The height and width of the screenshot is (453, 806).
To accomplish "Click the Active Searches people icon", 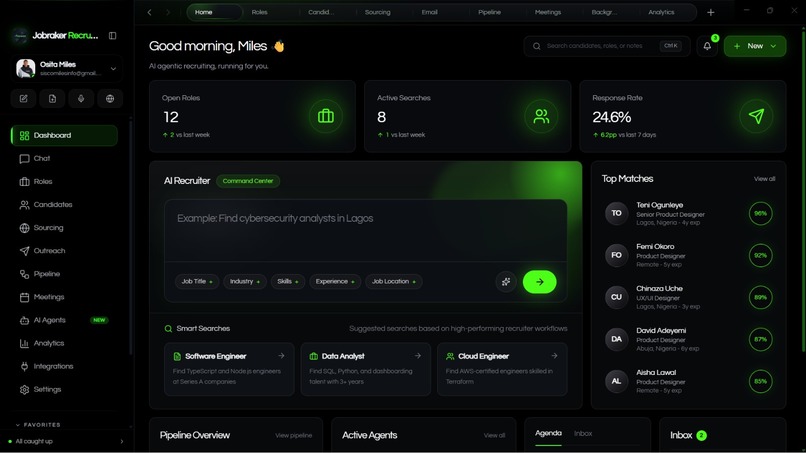I will 541,116.
